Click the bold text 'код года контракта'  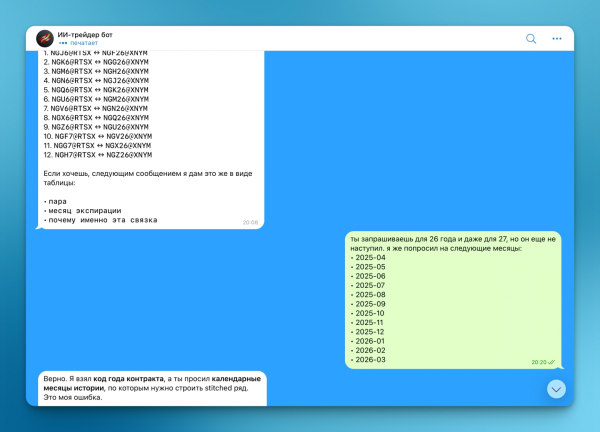point(129,379)
